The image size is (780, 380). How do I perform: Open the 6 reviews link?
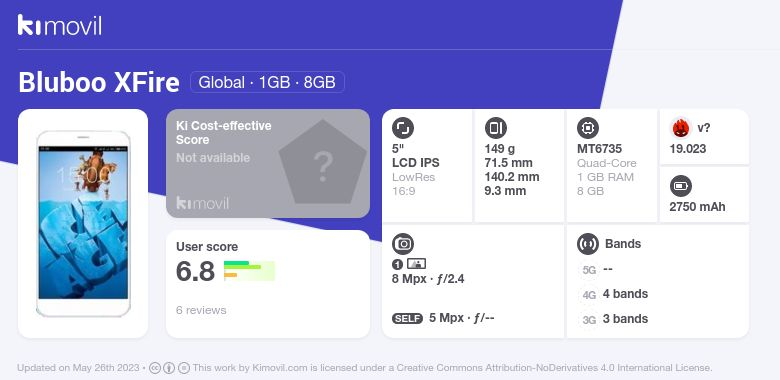[201, 310]
